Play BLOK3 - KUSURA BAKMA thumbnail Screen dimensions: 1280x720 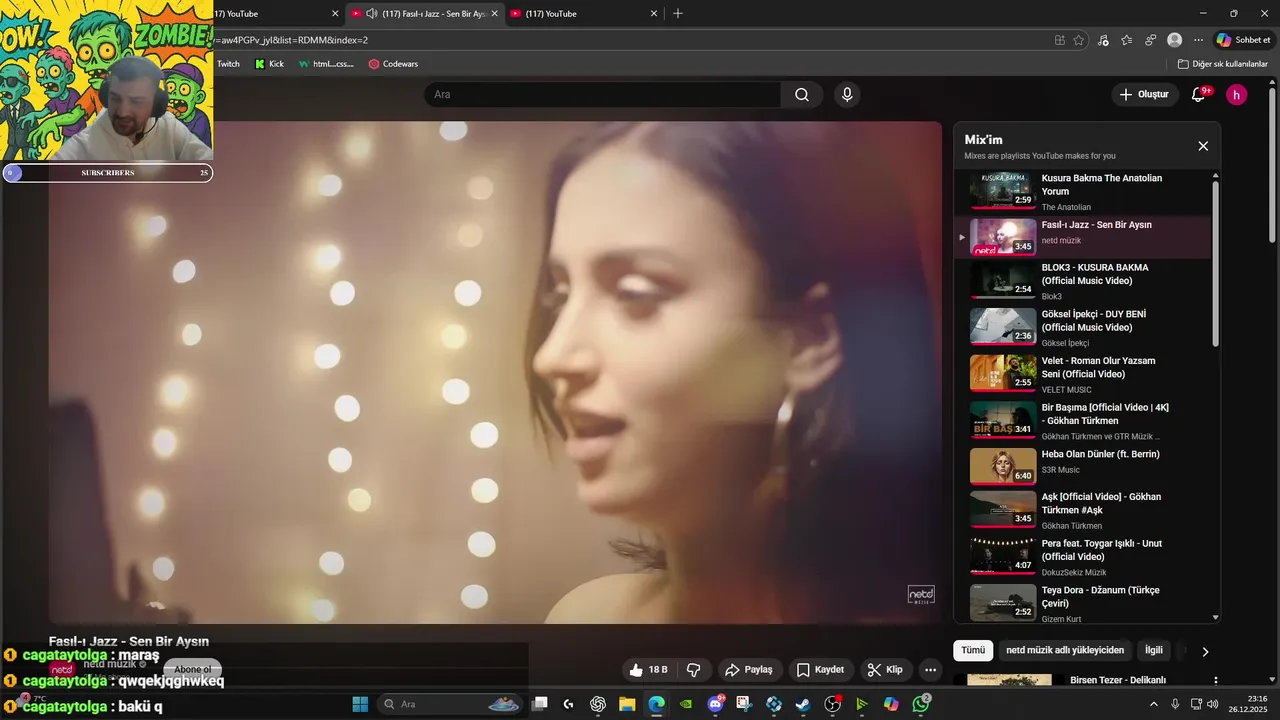coord(1003,280)
